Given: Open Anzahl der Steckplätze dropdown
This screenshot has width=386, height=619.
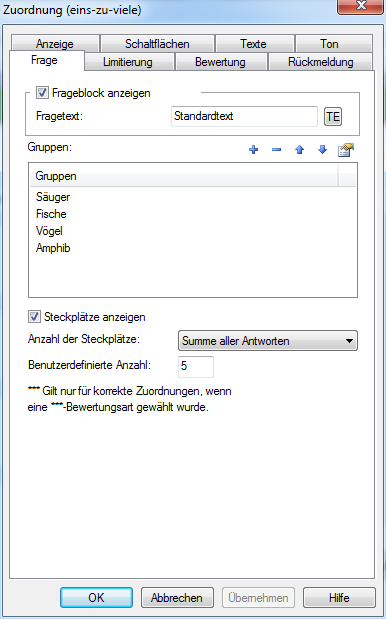Looking at the screenshot, I should tap(268, 341).
